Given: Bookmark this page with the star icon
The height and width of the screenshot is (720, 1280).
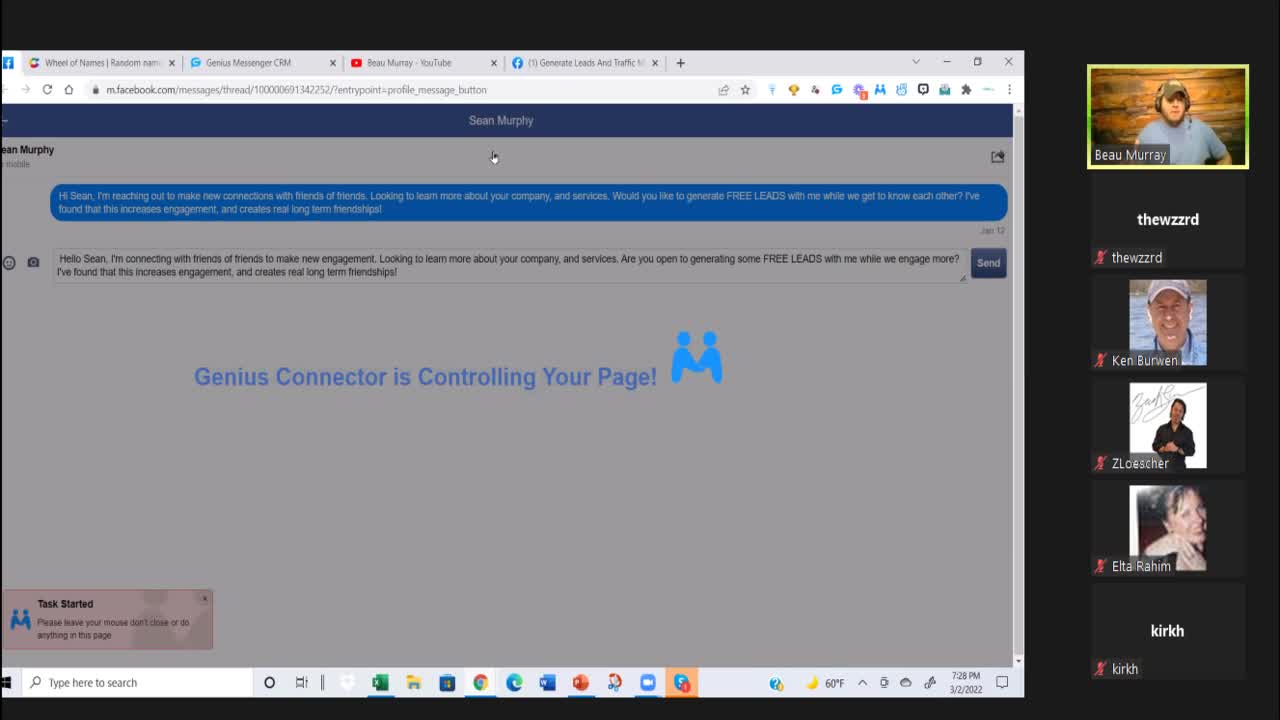Looking at the screenshot, I should (745, 90).
